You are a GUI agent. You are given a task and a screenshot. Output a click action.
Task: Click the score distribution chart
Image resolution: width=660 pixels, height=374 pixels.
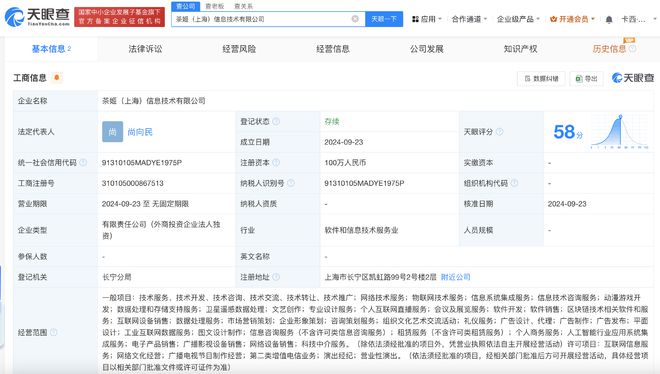tap(620, 132)
